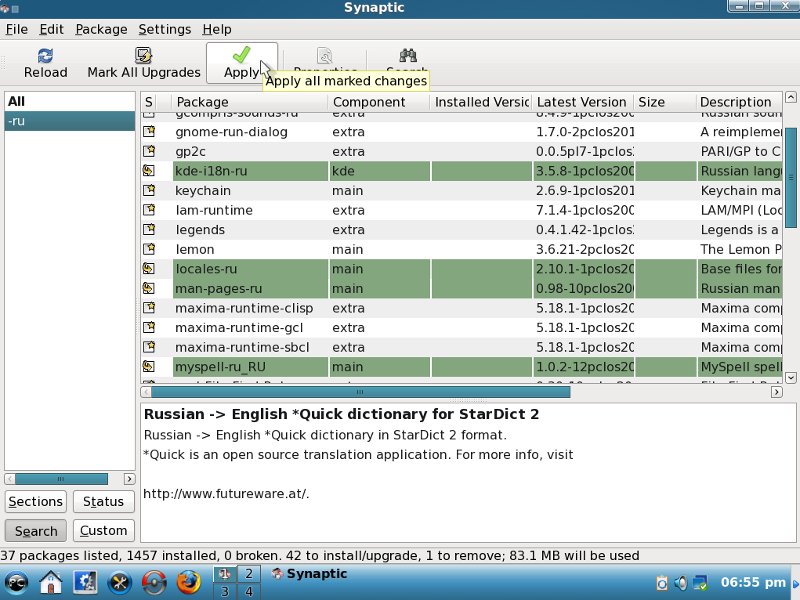Open the Package menu
The height and width of the screenshot is (600, 800).
point(101,29)
